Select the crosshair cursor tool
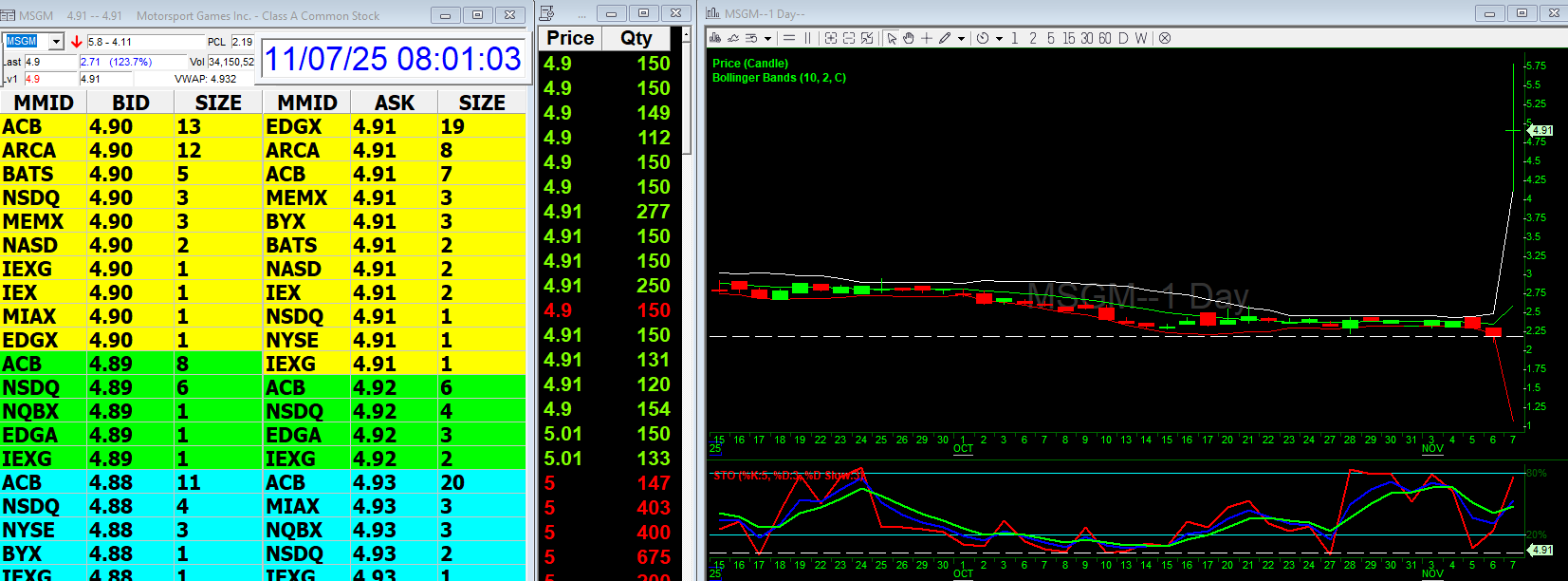The width and height of the screenshot is (1568, 581). (927, 38)
